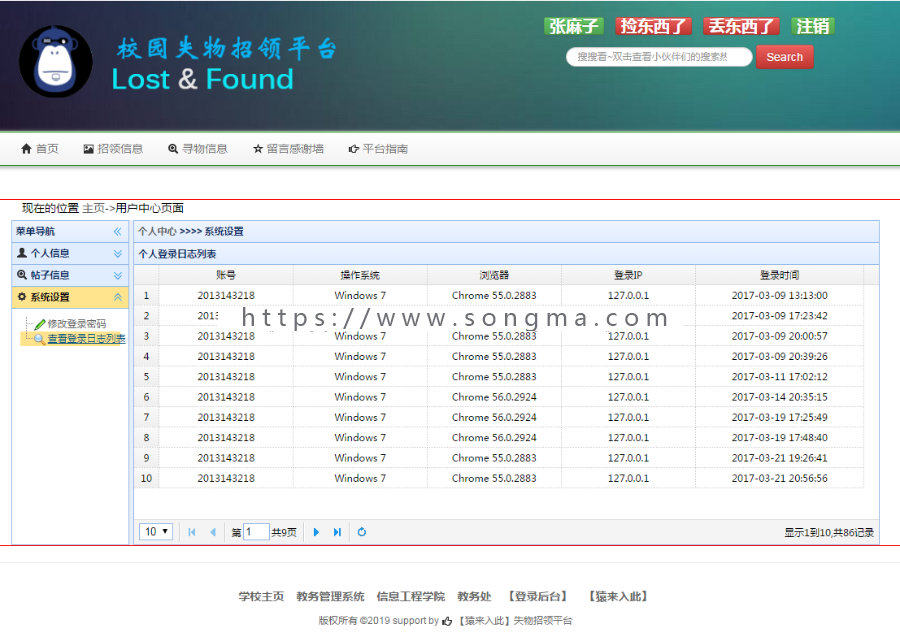The height and width of the screenshot is (637, 900).
Task: Click the pointing hand icon beside 平台指南
Action: (354, 149)
